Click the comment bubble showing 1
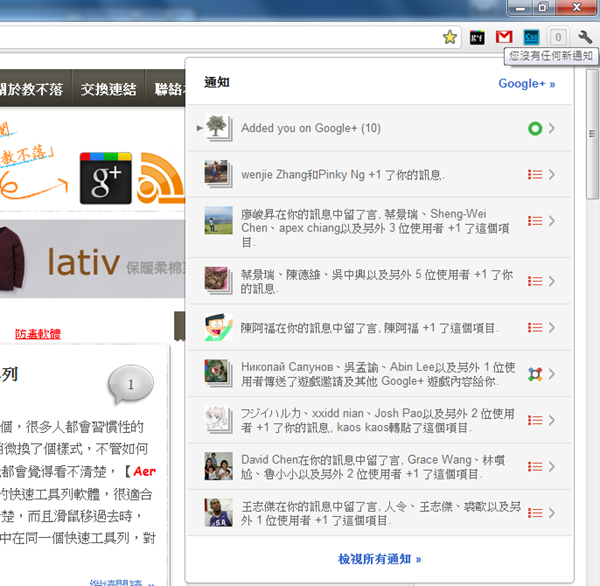 coord(130,385)
